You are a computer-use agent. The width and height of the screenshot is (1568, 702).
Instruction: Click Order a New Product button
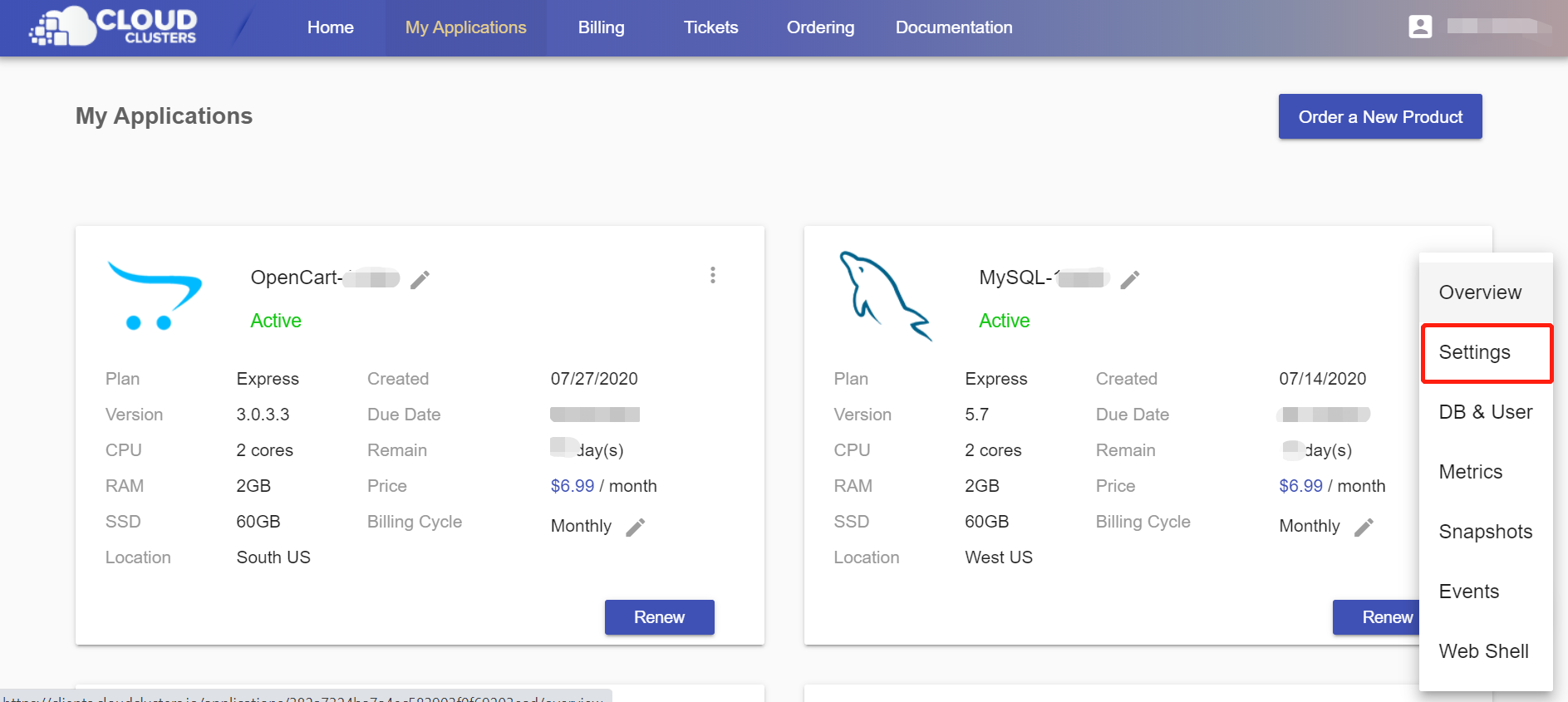pos(1380,116)
